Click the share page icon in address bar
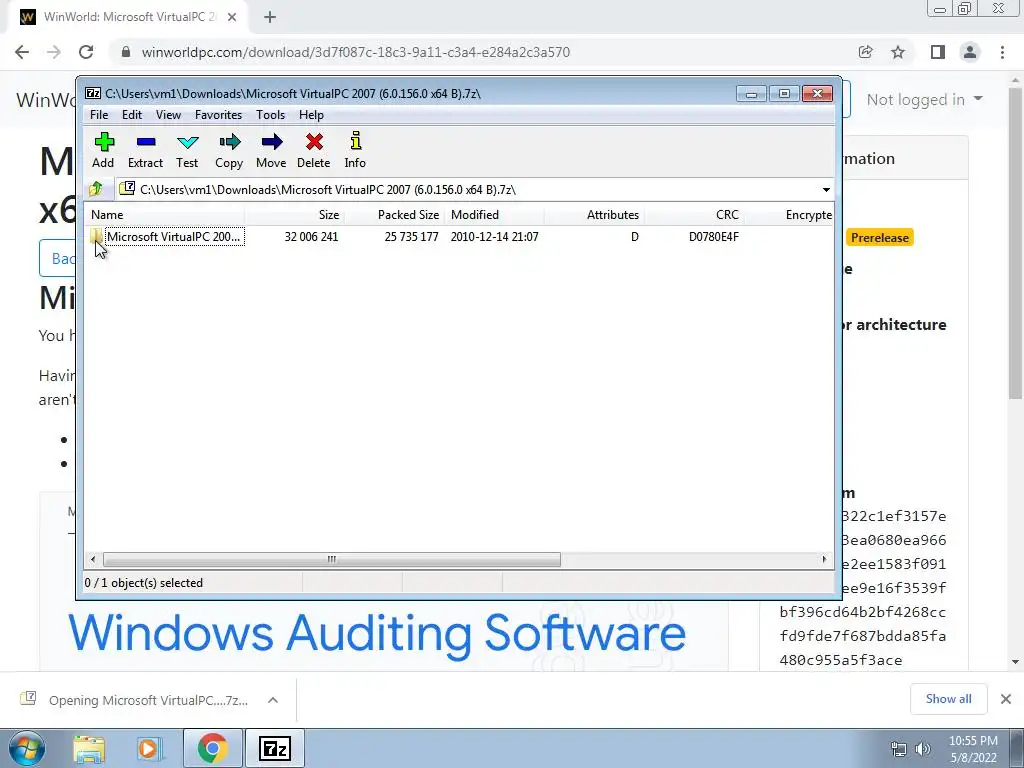Image resolution: width=1024 pixels, height=768 pixels. (865, 52)
